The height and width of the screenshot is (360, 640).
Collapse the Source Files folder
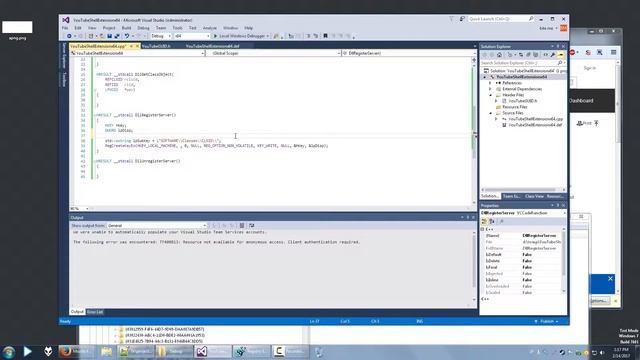click(x=490, y=113)
